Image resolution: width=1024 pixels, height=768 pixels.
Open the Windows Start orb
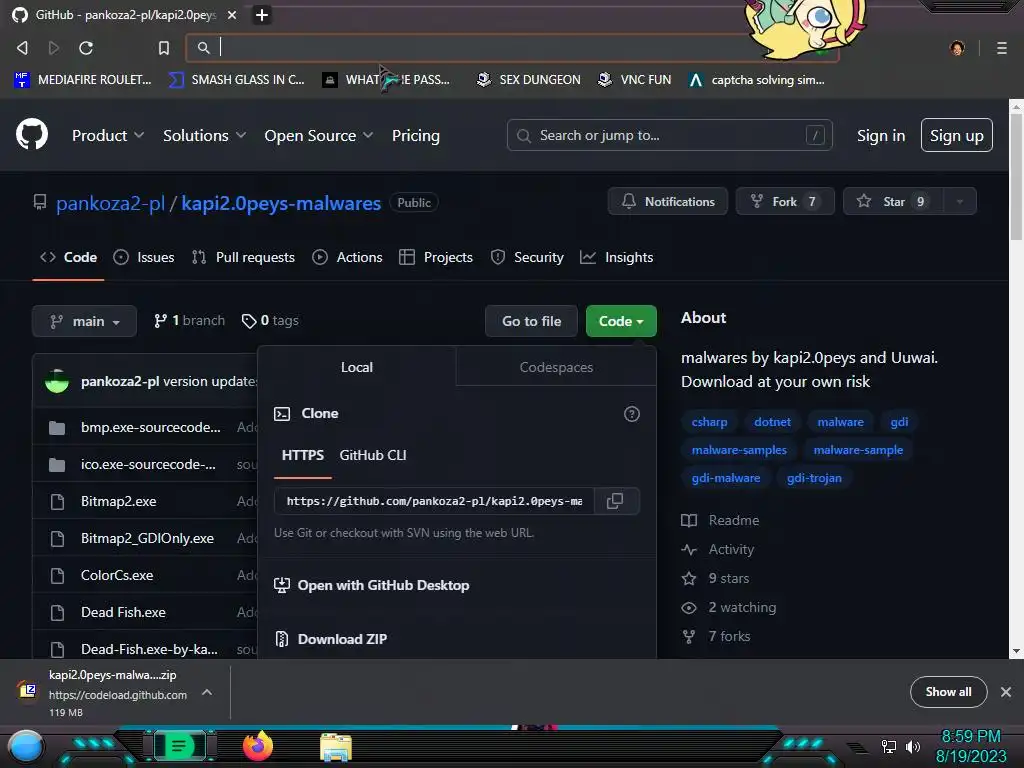point(26,746)
